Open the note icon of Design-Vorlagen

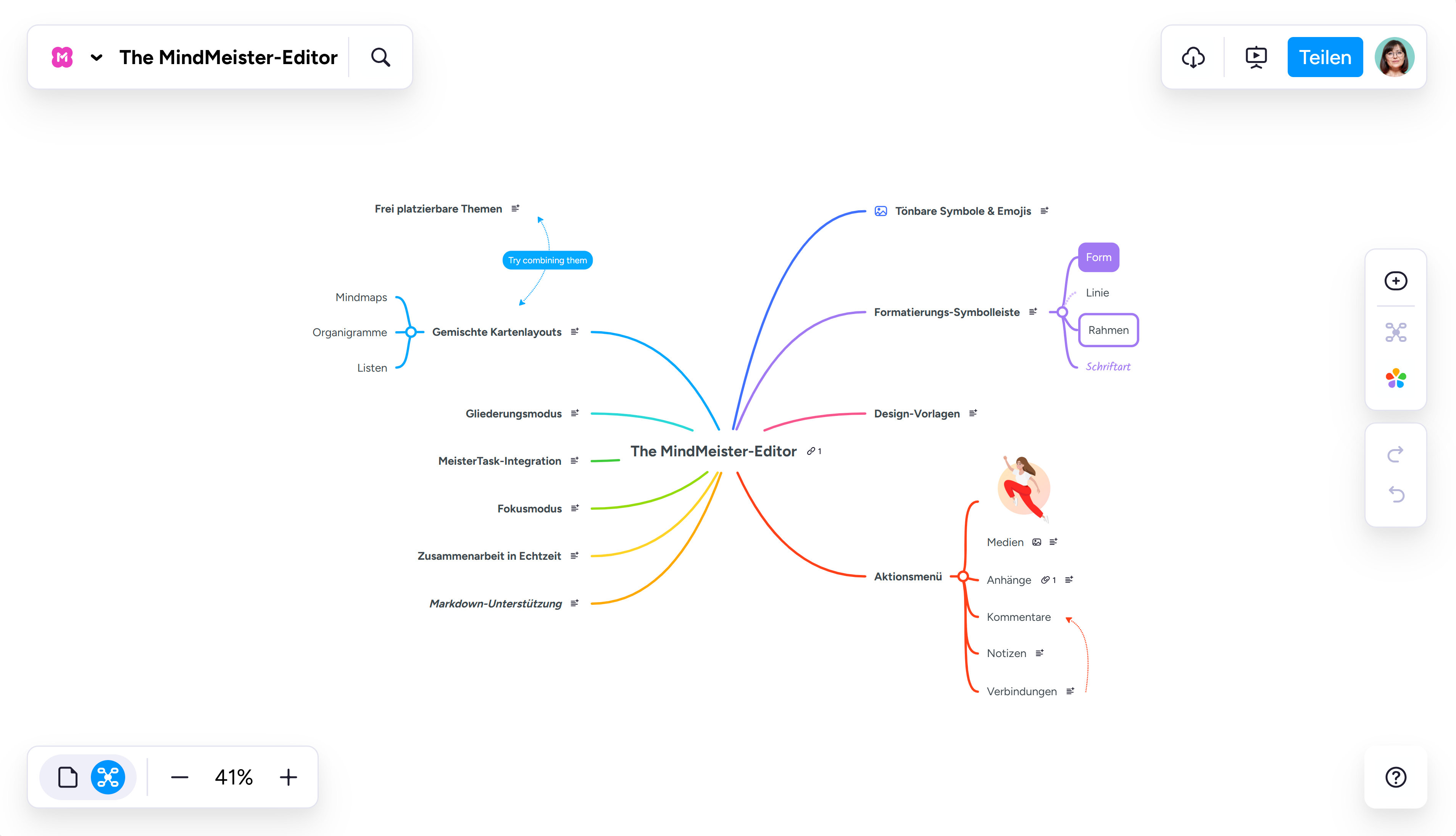[x=973, y=413]
